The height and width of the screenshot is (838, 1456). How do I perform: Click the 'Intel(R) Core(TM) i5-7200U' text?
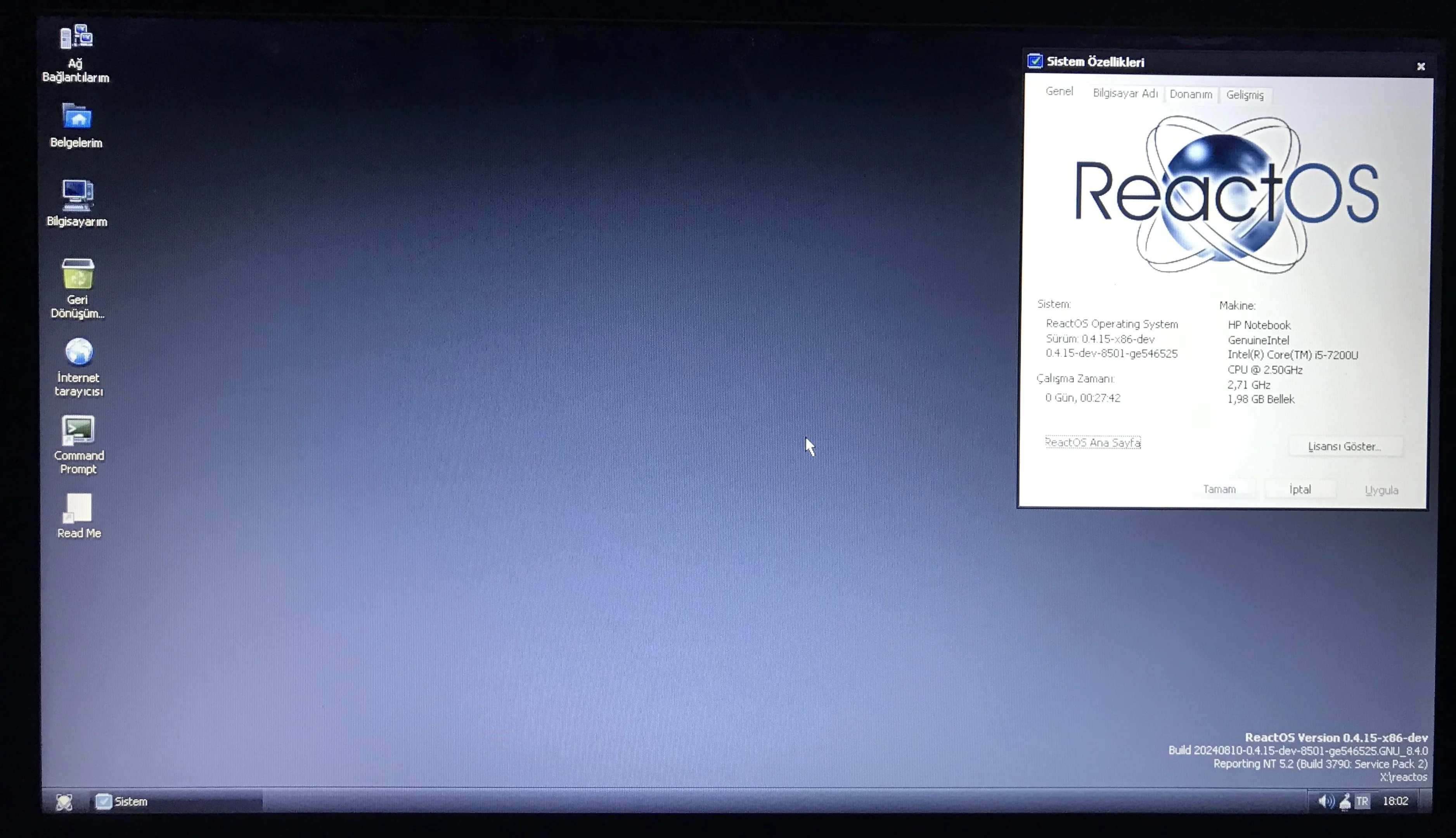(1293, 355)
